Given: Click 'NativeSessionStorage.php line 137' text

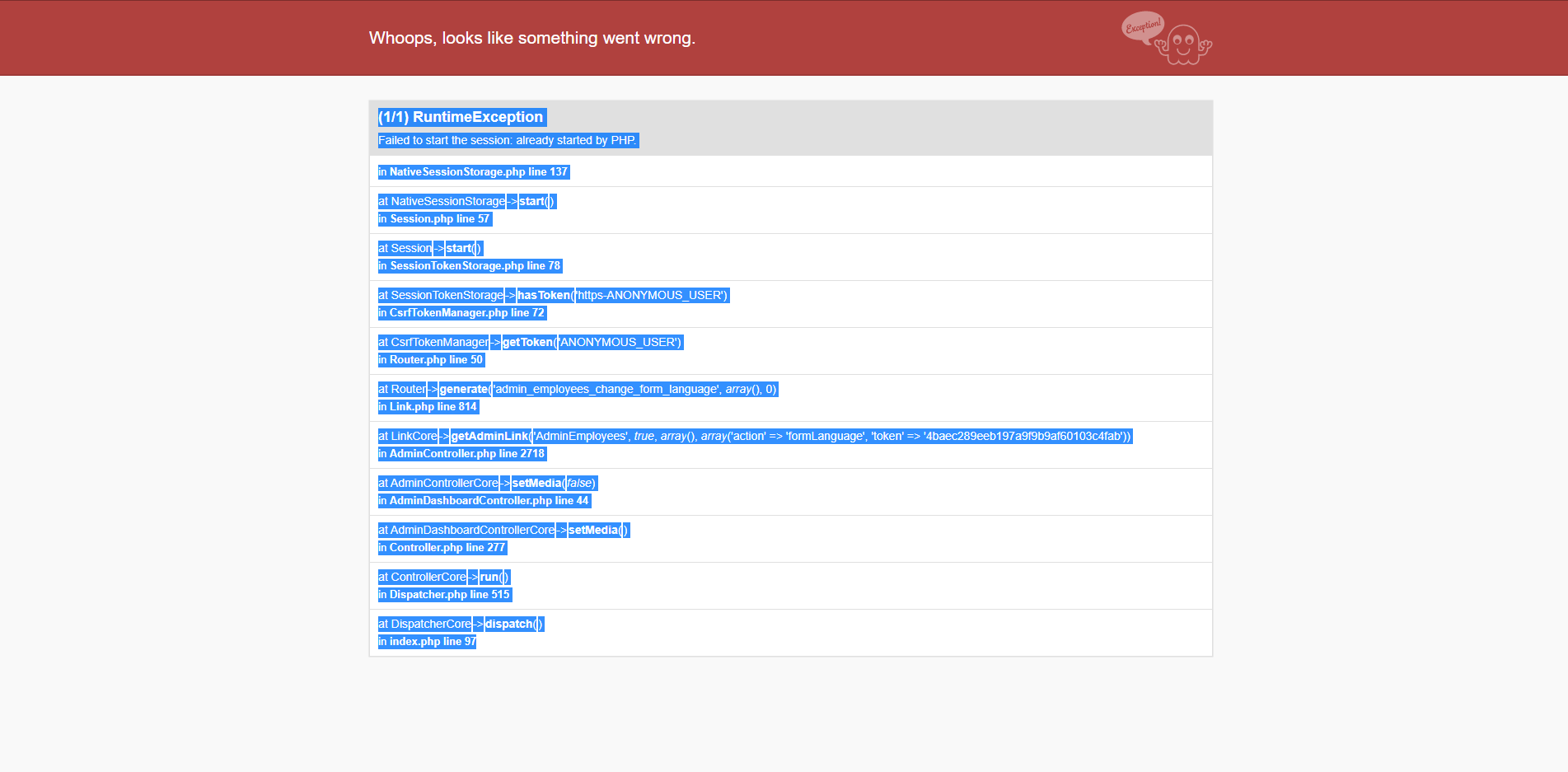Looking at the screenshot, I should coord(479,172).
